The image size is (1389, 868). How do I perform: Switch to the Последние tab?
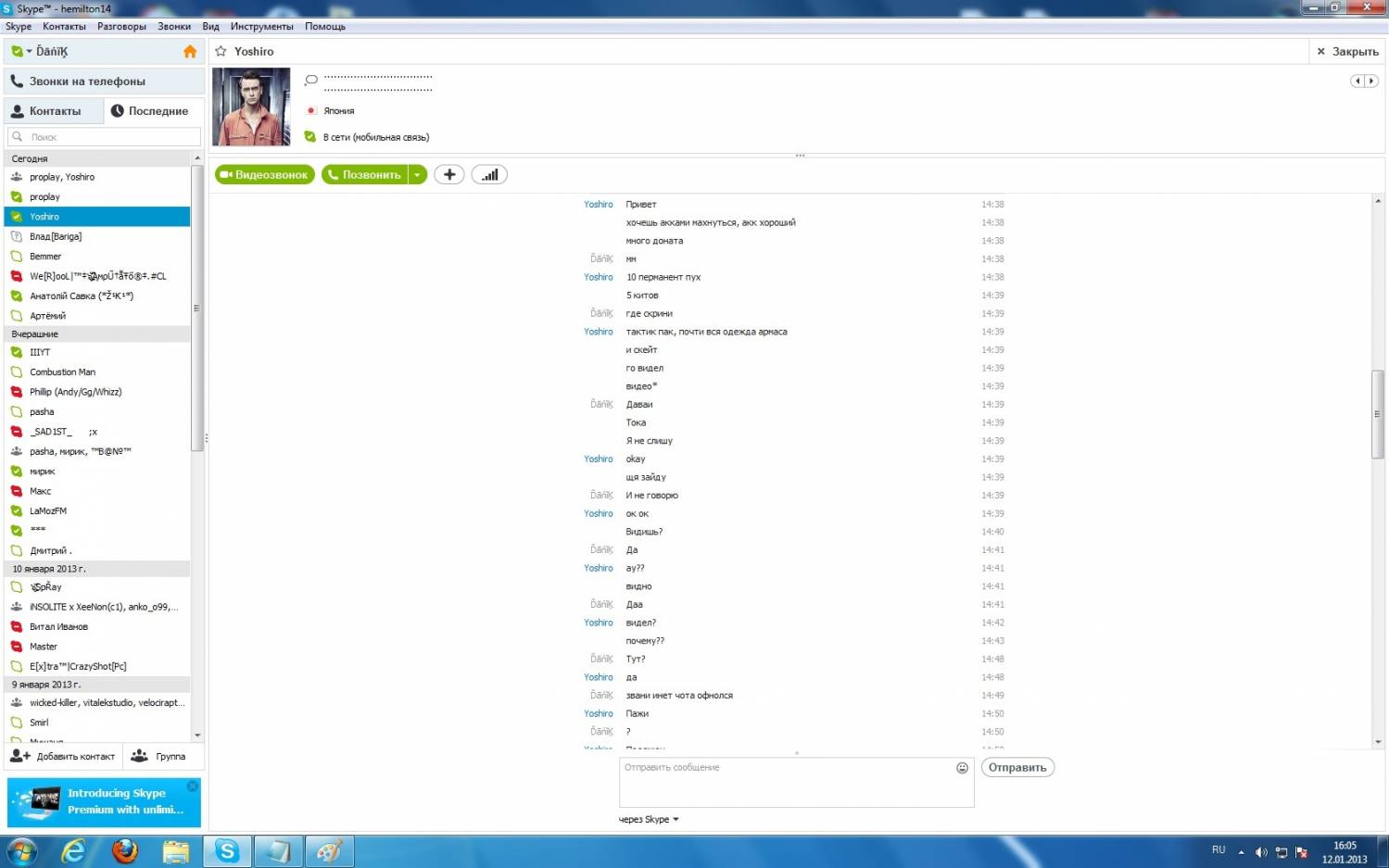149,111
